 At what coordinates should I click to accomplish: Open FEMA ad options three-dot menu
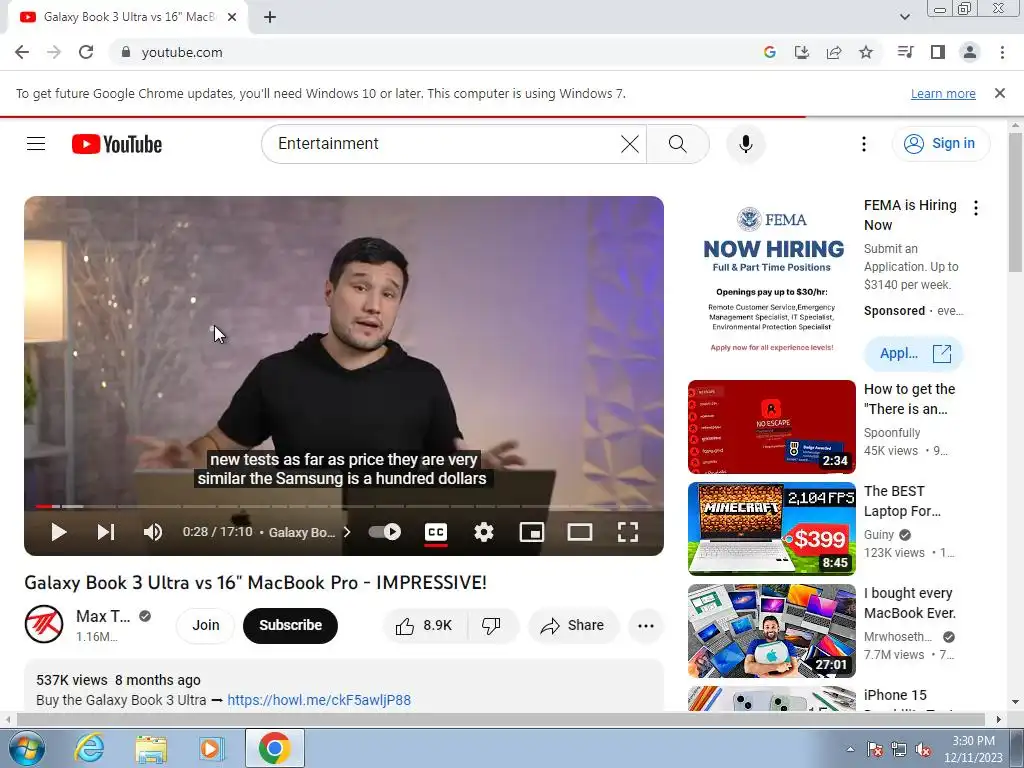pyautogui.click(x=976, y=208)
